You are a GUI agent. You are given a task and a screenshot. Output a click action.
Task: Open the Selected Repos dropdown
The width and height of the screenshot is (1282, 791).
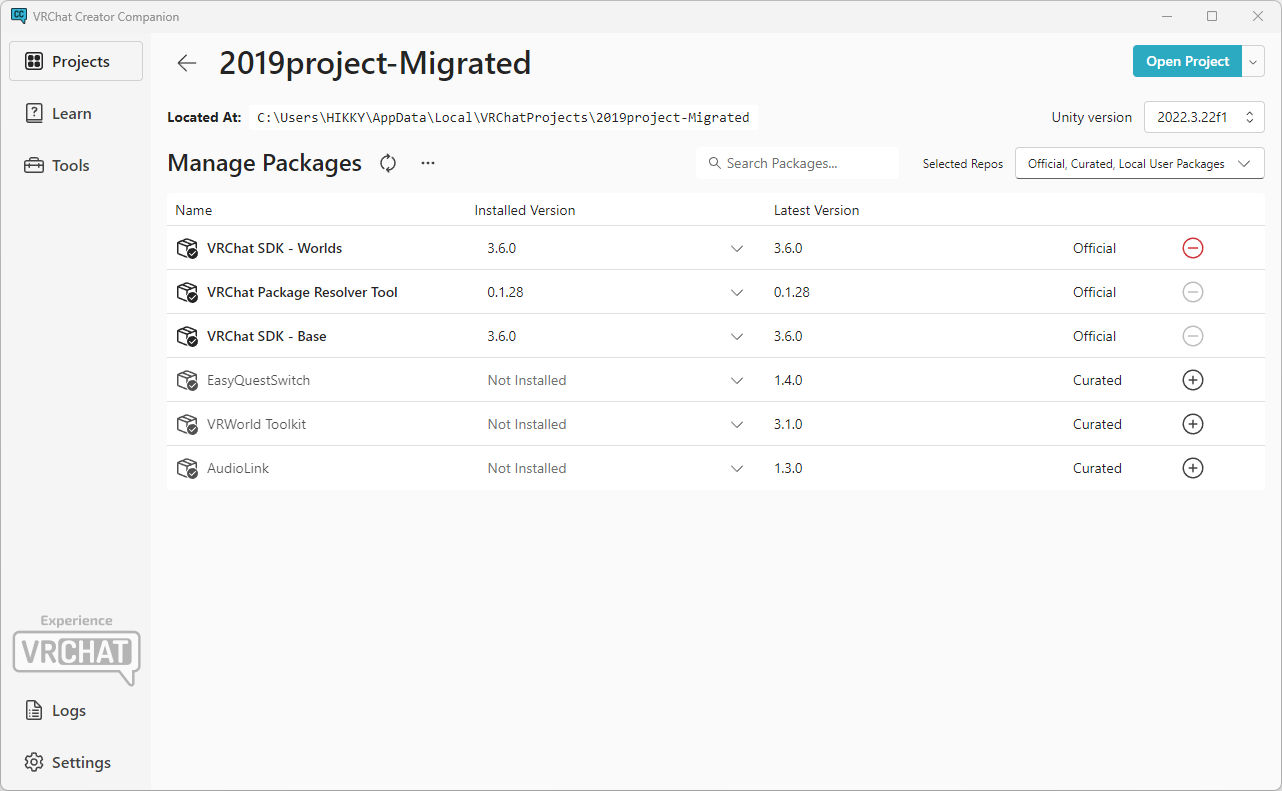coord(1139,163)
